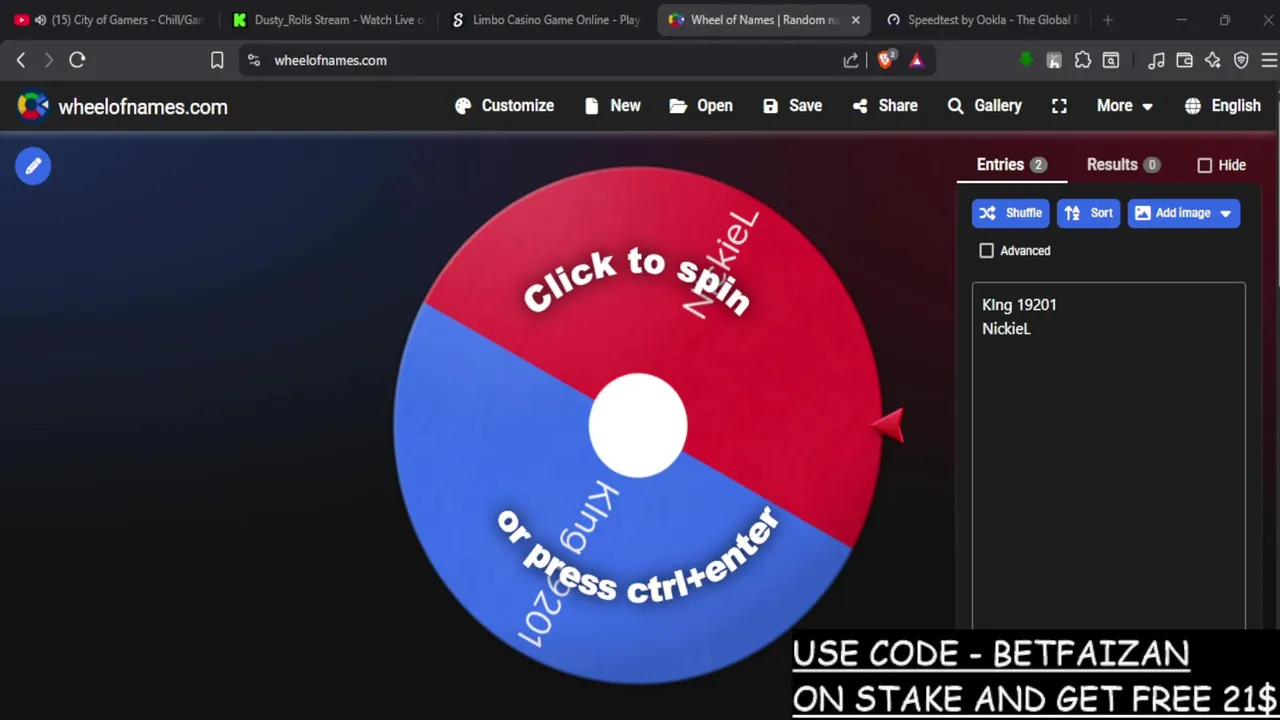
Task: Tick the Hide checkbox
Action: (x=1205, y=166)
